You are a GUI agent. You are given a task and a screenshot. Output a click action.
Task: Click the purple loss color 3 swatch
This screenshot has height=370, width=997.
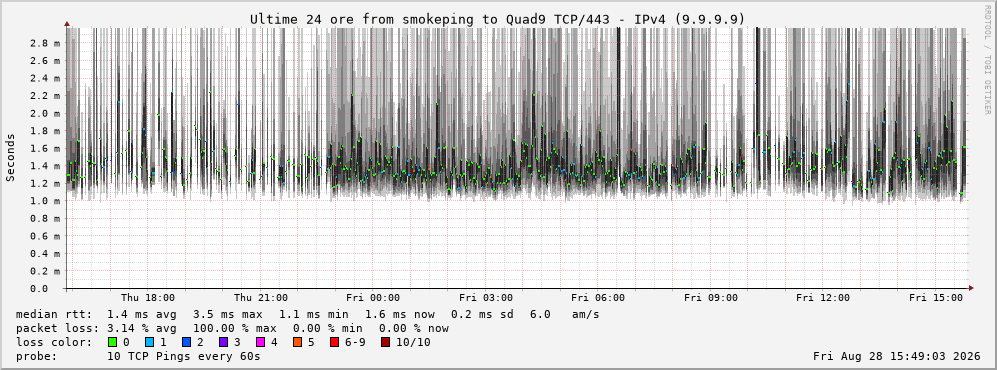tap(223, 342)
